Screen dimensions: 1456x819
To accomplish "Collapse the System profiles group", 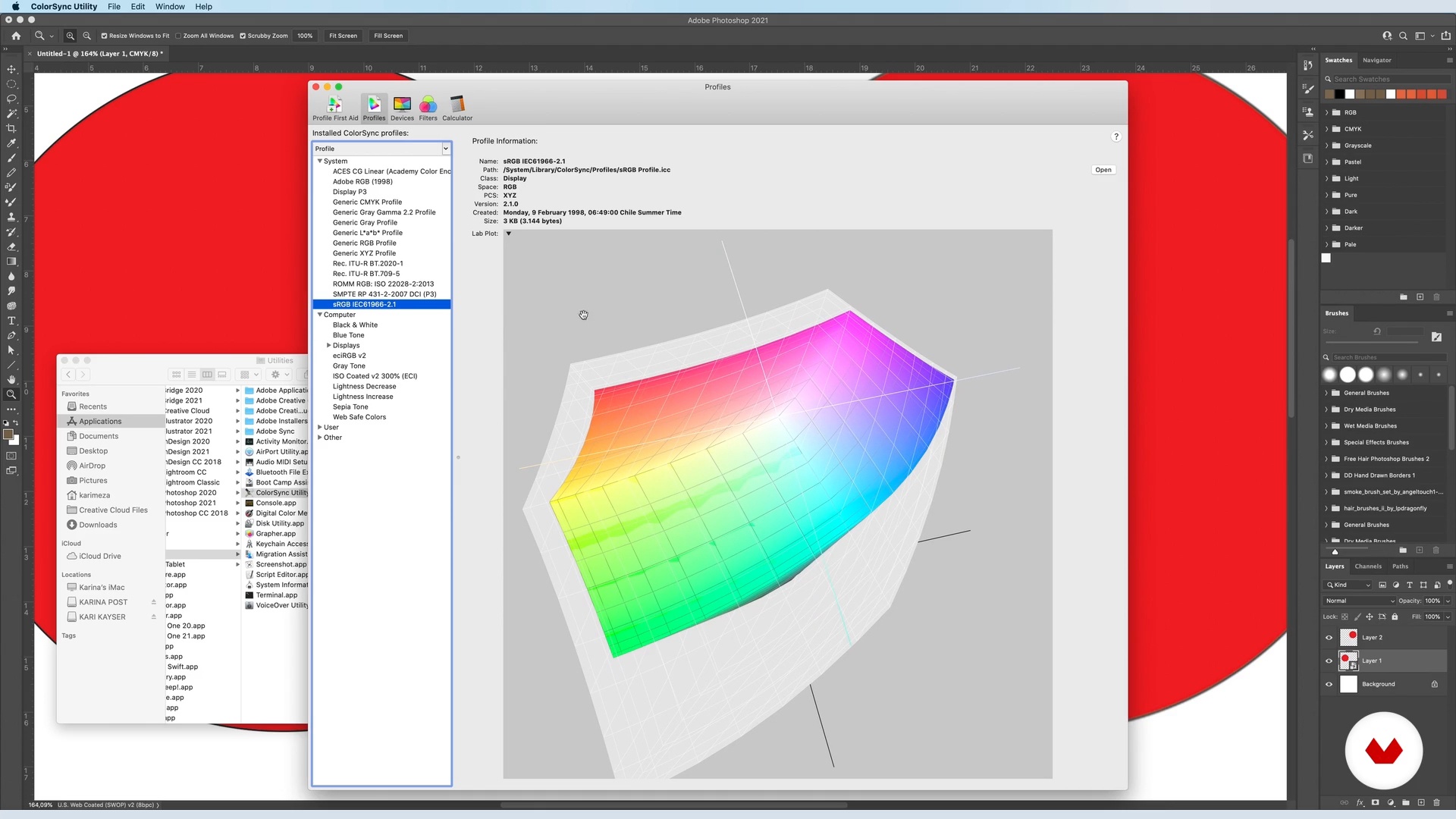I will click(319, 161).
